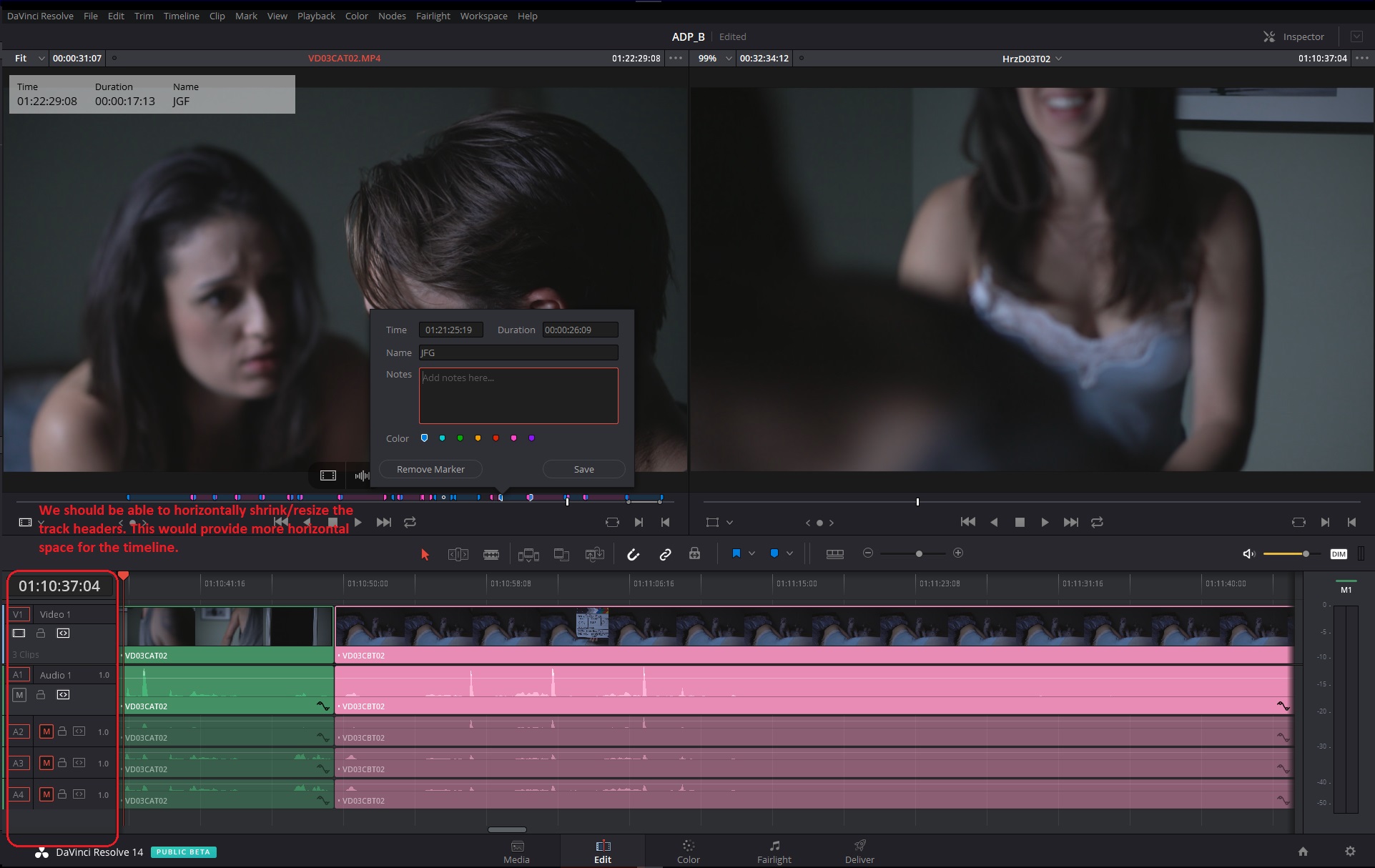This screenshot has height=868, width=1375.
Task: Pick the red marker color swatch
Action: pyautogui.click(x=496, y=438)
